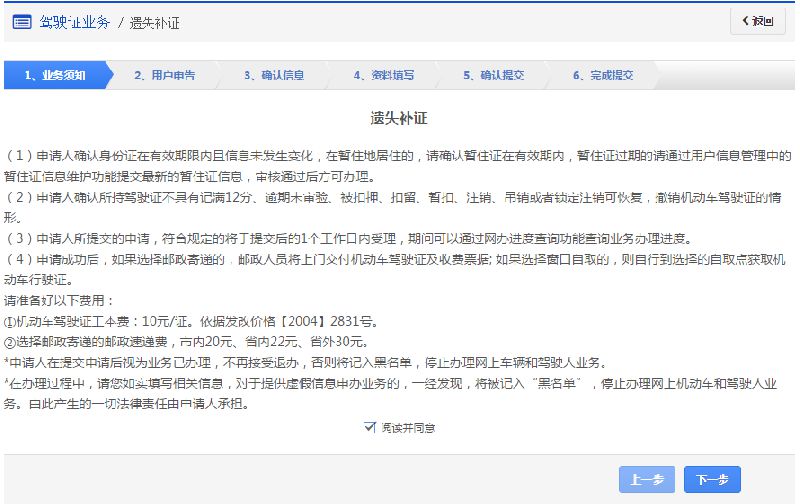Select step 1 业务须知 tab
800x504 pixels.
(55, 75)
